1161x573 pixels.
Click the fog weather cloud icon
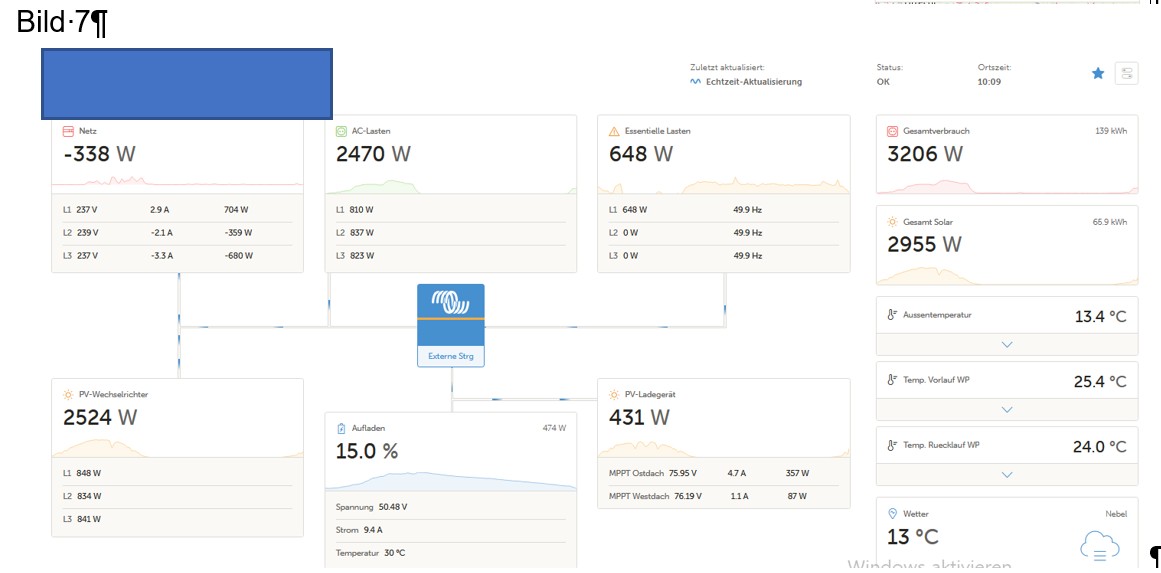click(1100, 548)
